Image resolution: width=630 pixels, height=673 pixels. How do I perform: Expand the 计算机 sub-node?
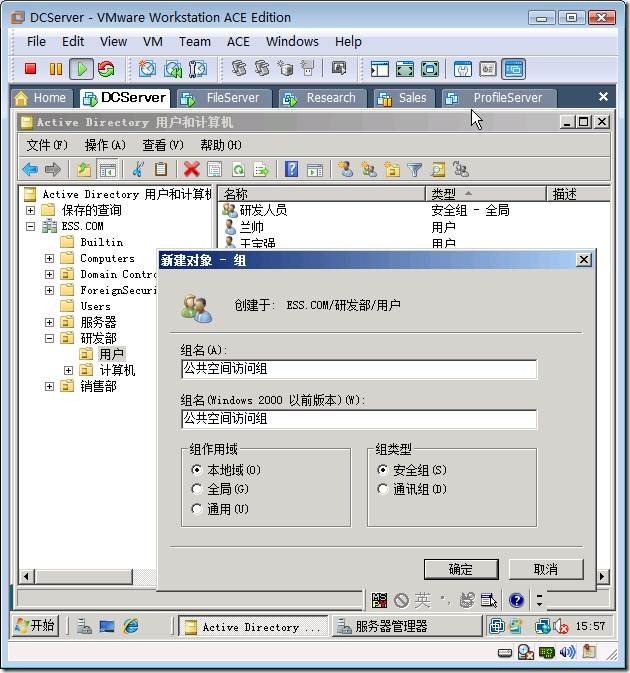coord(68,370)
